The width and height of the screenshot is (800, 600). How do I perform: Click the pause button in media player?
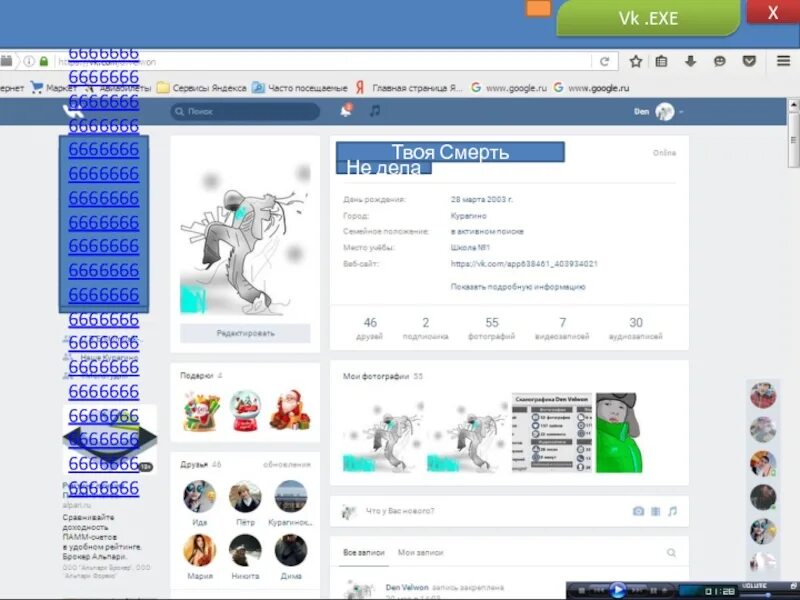pyautogui.click(x=654, y=591)
